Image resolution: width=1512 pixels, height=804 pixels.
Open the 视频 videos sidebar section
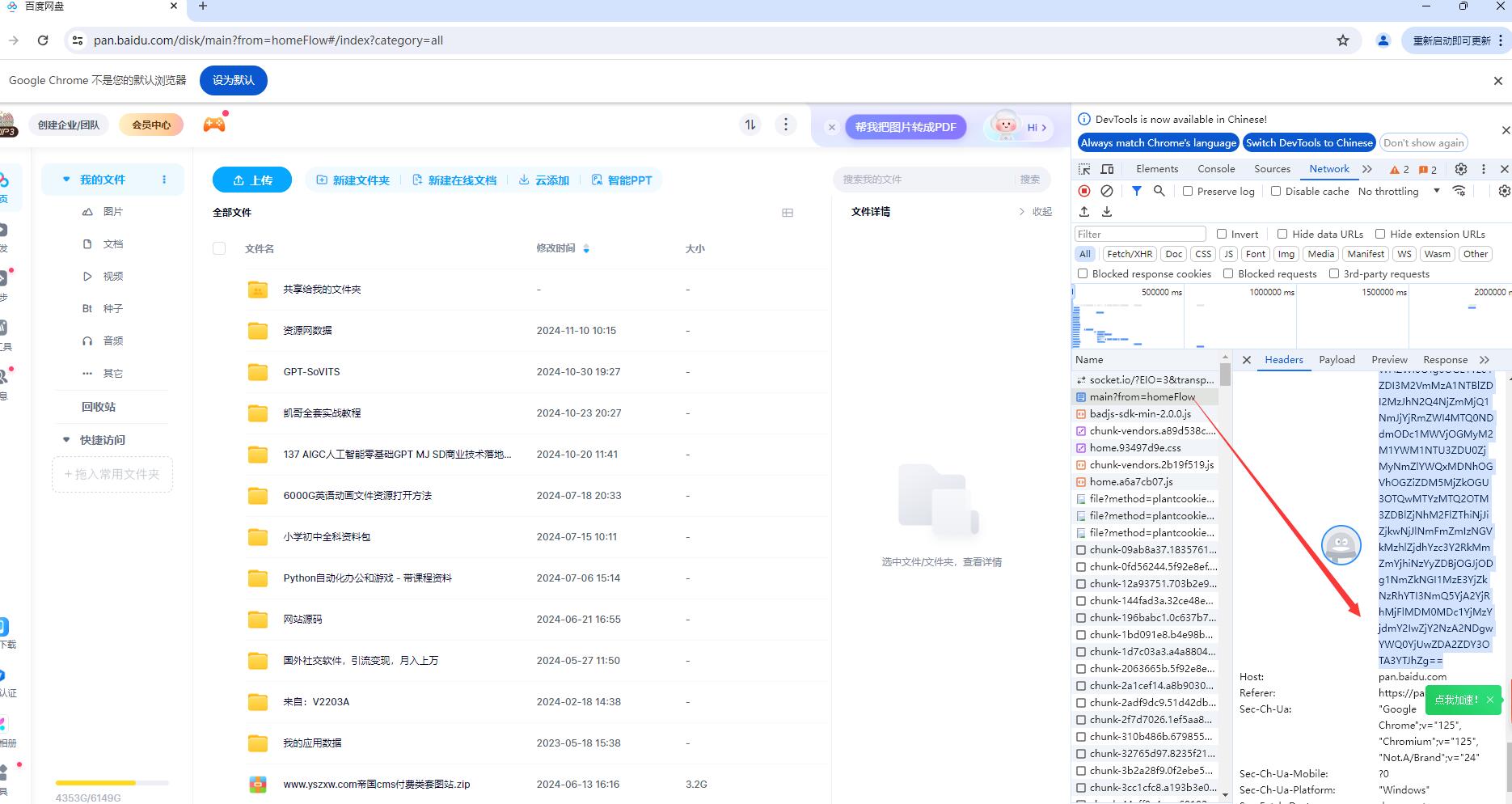tap(112, 276)
